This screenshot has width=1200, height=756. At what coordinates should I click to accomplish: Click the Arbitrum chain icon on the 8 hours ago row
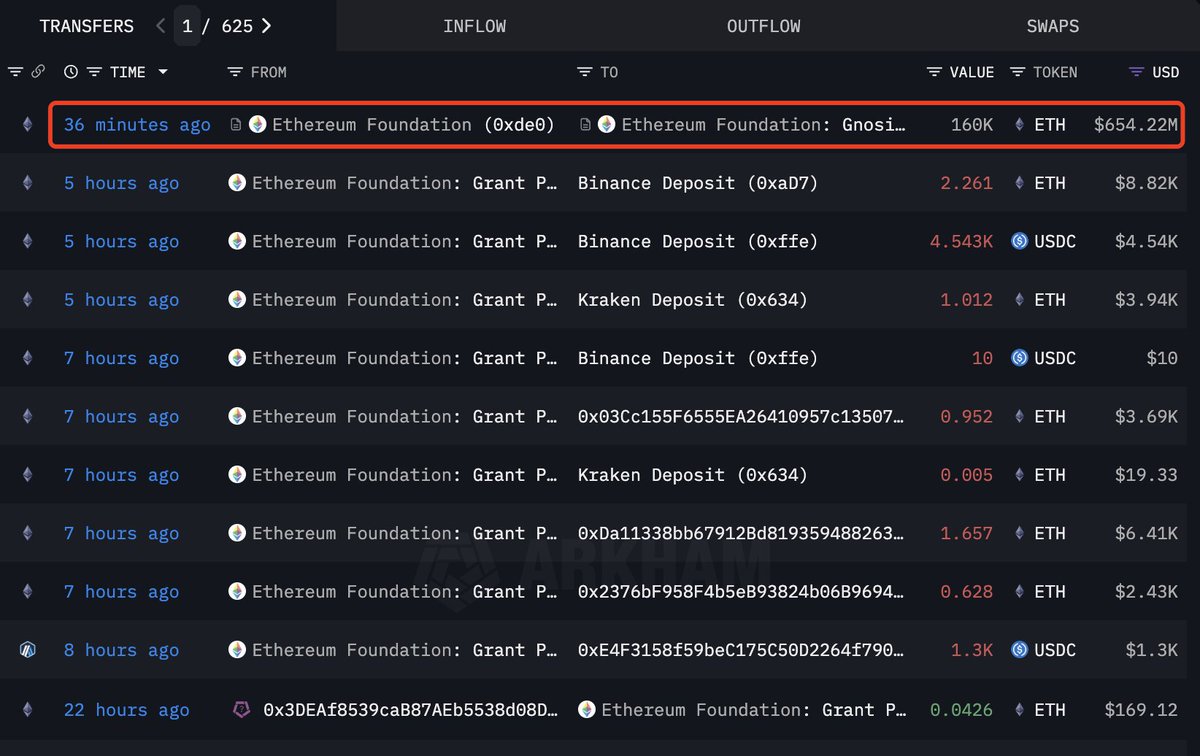pos(27,650)
